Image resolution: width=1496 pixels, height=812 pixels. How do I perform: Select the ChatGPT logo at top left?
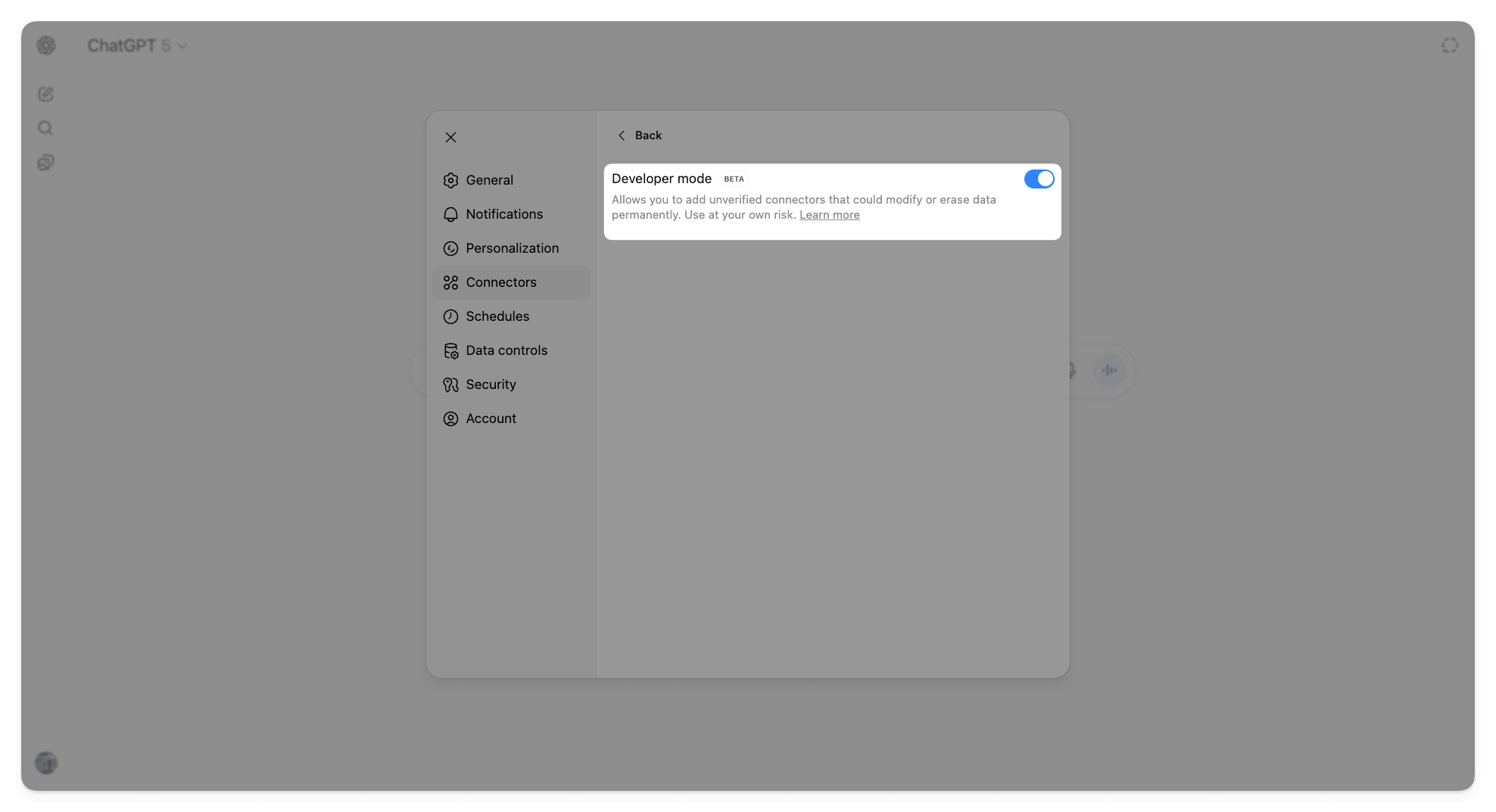click(x=45, y=45)
